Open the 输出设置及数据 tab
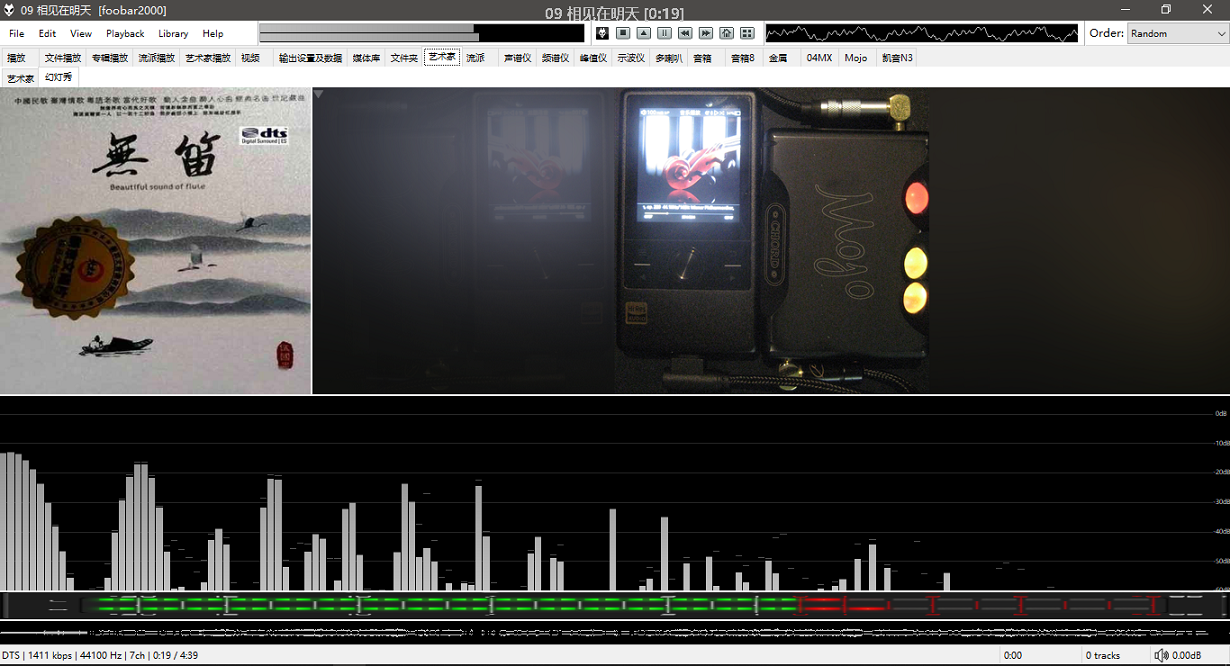The height and width of the screenshot is (666, 1230). [x=310, y=58]
